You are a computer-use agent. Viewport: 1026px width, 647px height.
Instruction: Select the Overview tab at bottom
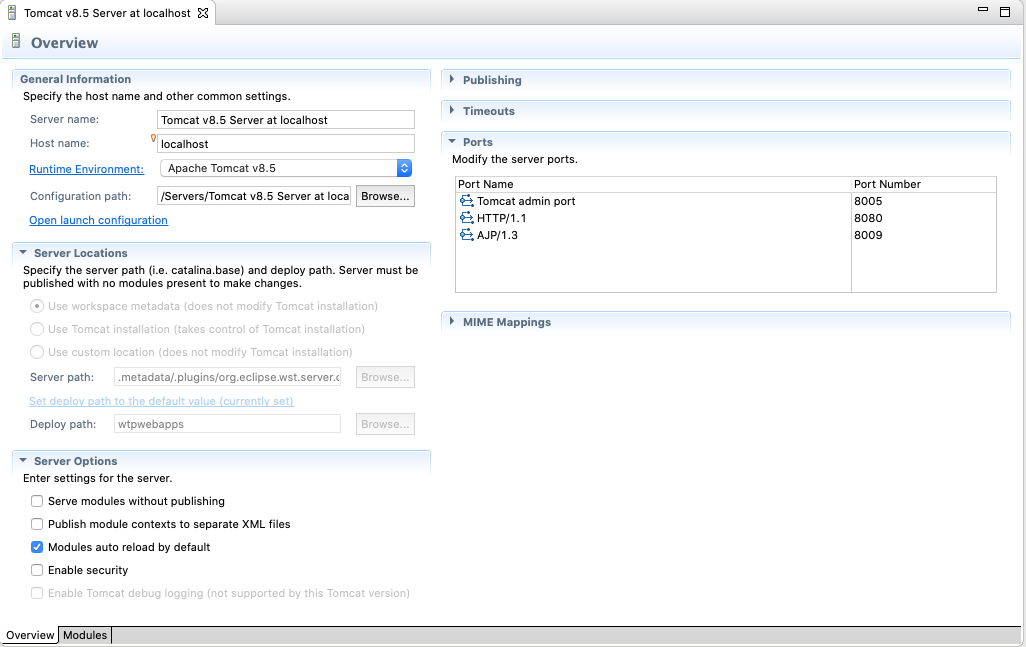[x=30, y=635]
